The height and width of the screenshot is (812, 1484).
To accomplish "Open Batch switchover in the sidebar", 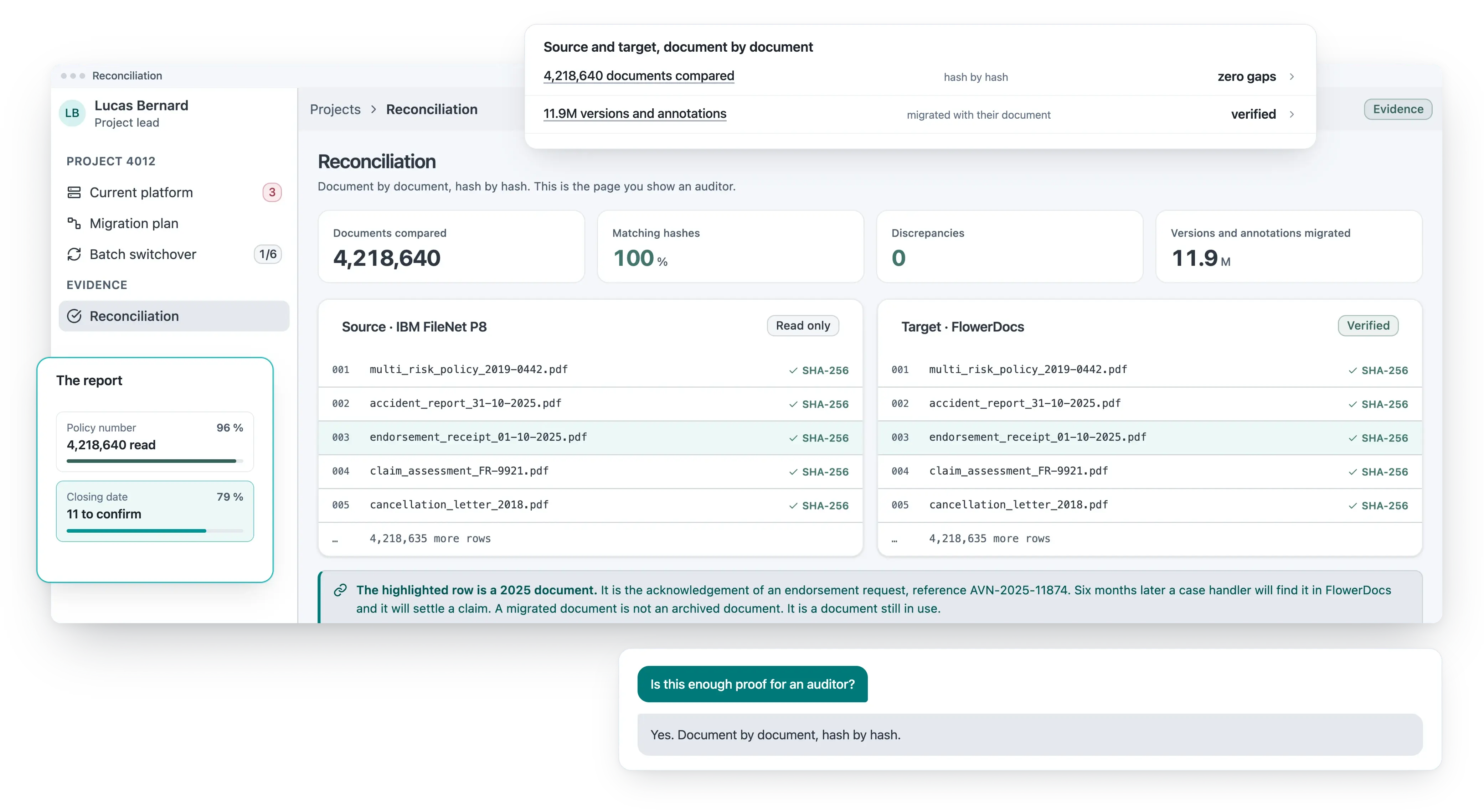I will pos(174,254).
